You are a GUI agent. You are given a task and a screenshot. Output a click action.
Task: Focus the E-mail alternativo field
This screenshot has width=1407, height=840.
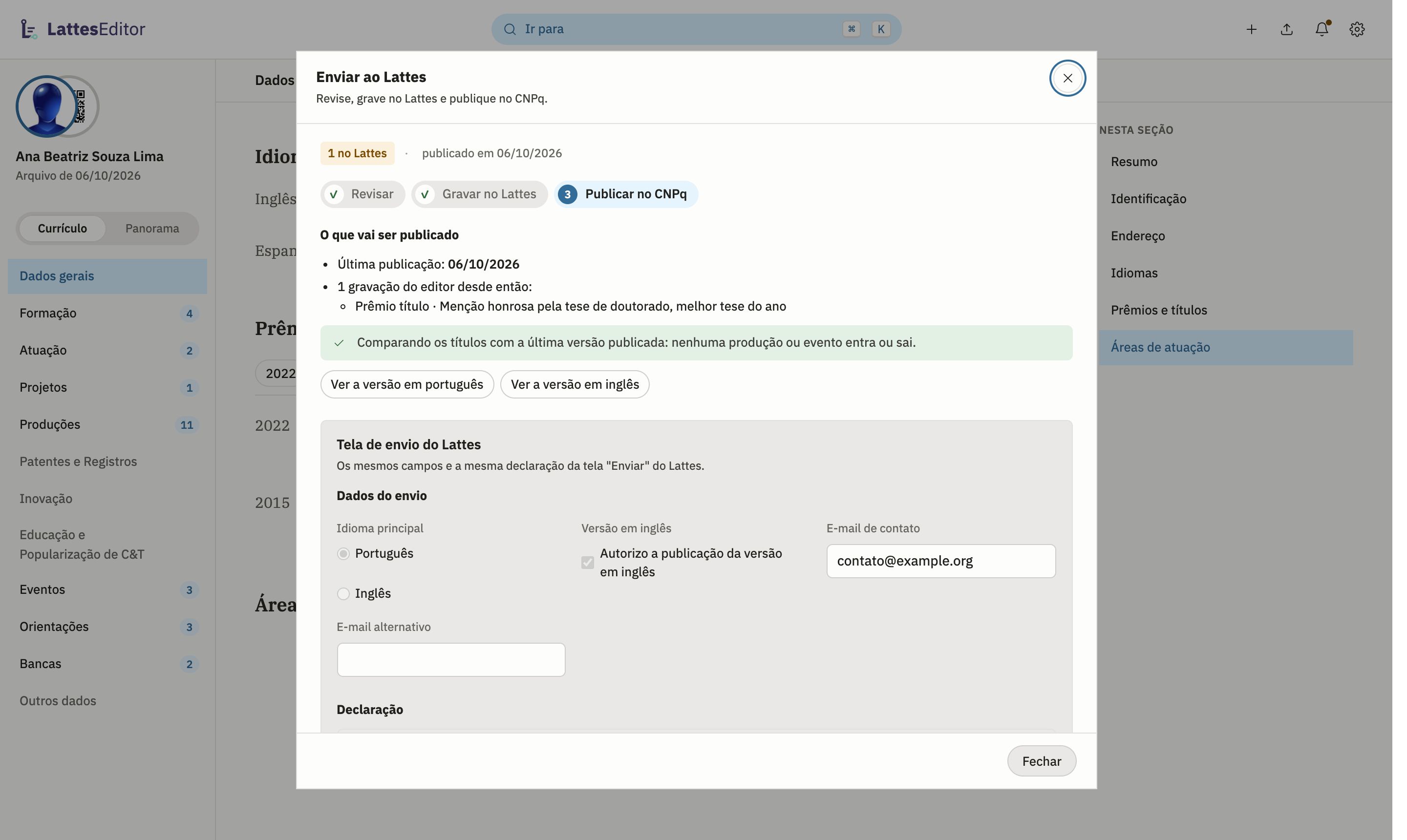(451, 659)
